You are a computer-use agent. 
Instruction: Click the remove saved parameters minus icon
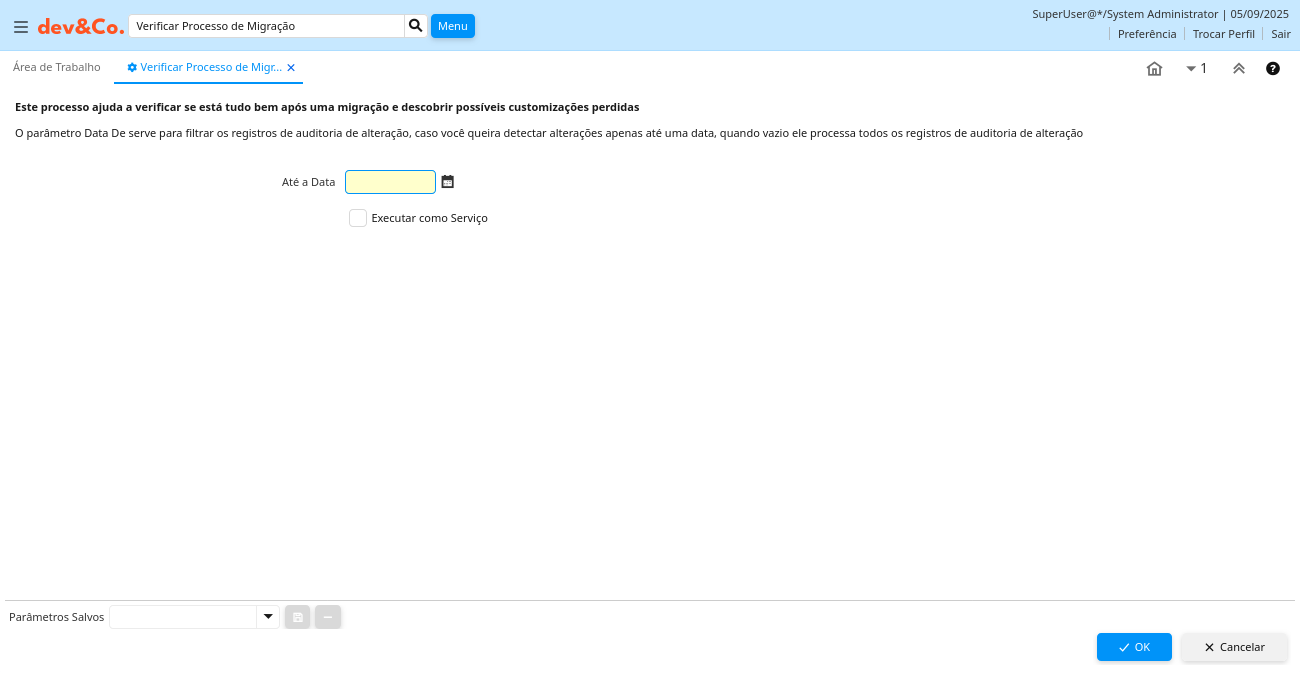328,617
